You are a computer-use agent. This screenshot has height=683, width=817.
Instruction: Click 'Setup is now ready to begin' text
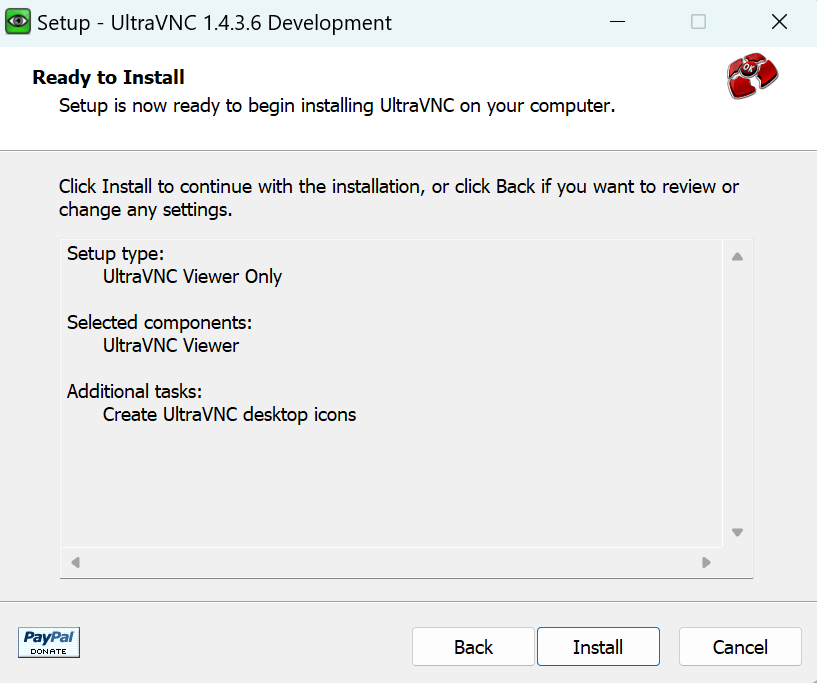[337, 106]
